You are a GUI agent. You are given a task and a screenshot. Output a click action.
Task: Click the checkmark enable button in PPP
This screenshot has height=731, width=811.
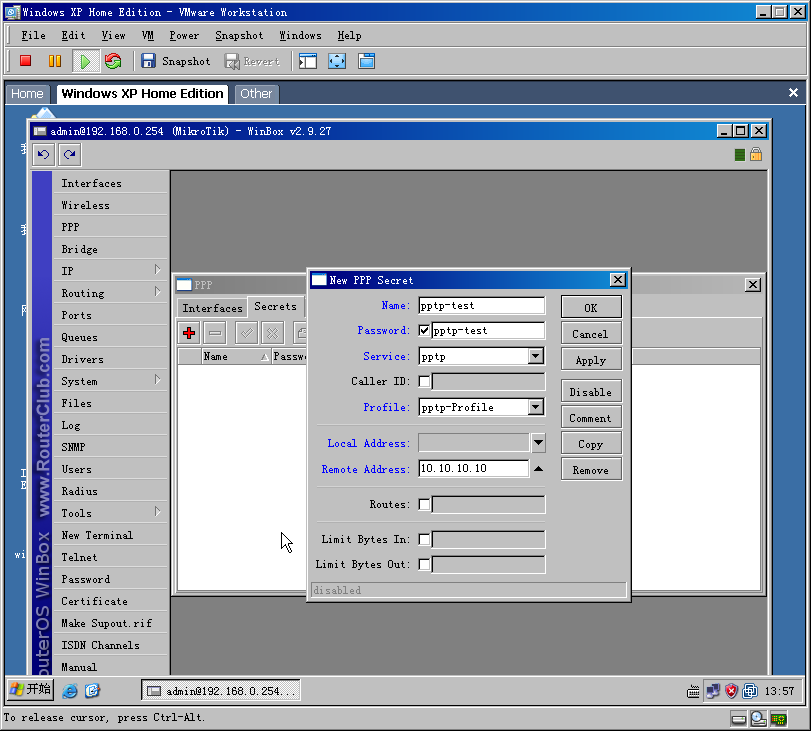[x=247, y=333]
